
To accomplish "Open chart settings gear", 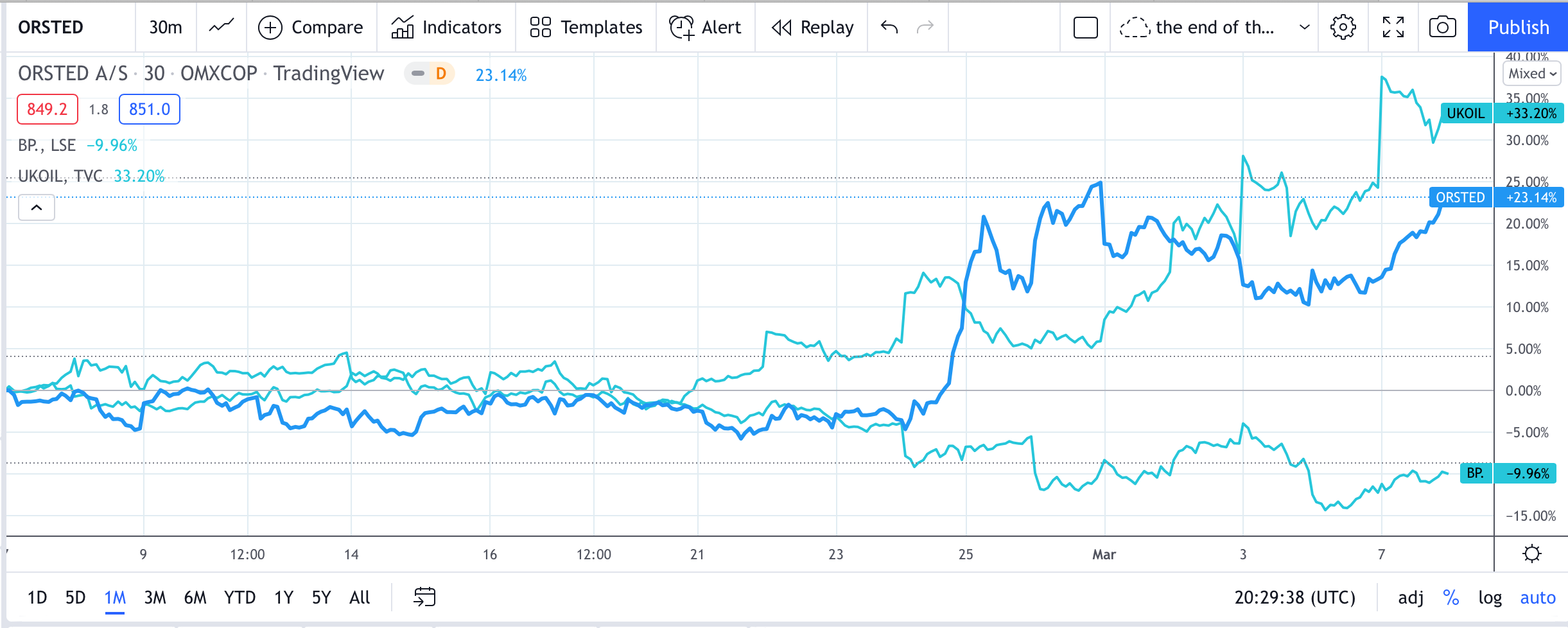I will click(x=1343, y=28).
